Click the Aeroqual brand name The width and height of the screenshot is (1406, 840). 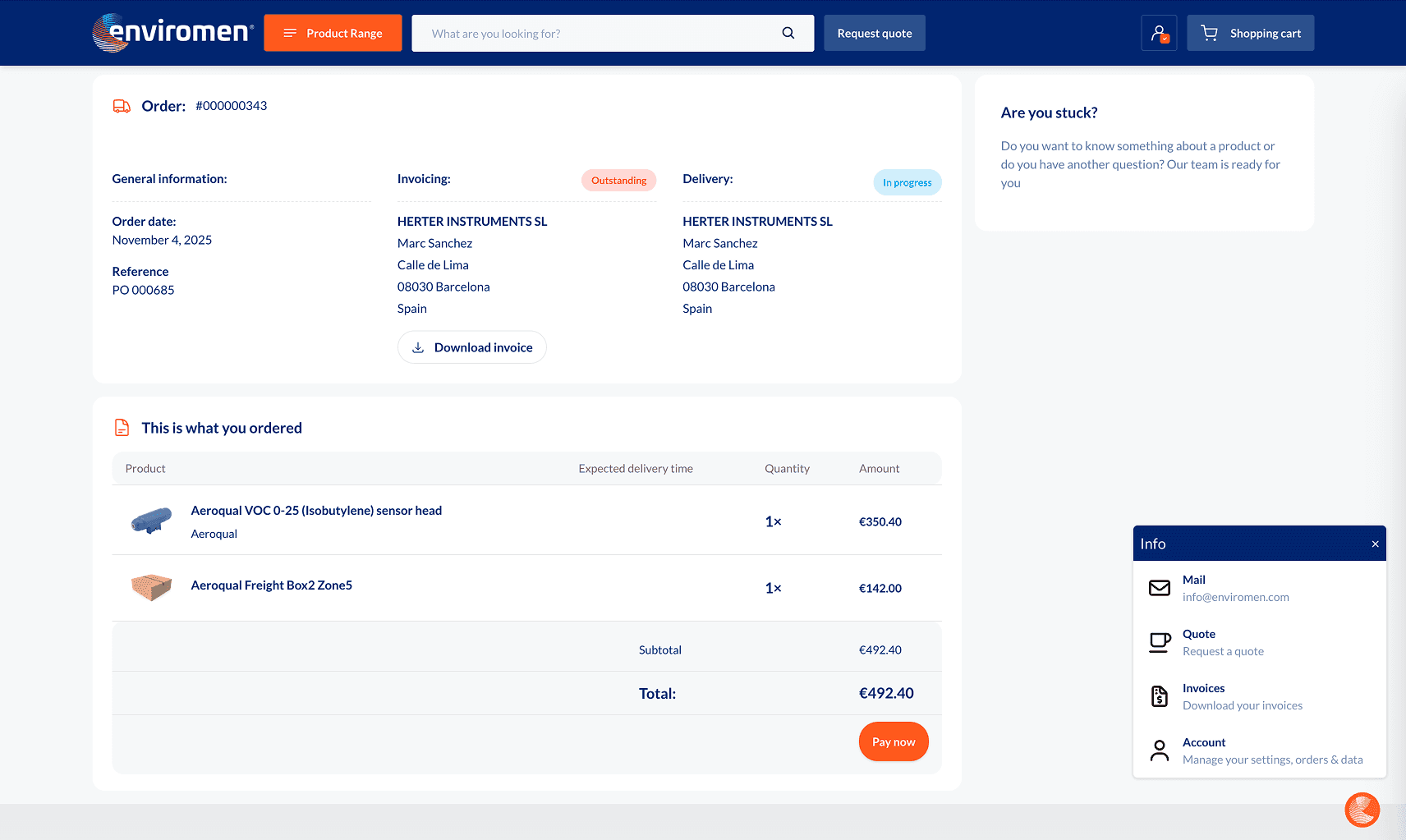tap(214, 534)
